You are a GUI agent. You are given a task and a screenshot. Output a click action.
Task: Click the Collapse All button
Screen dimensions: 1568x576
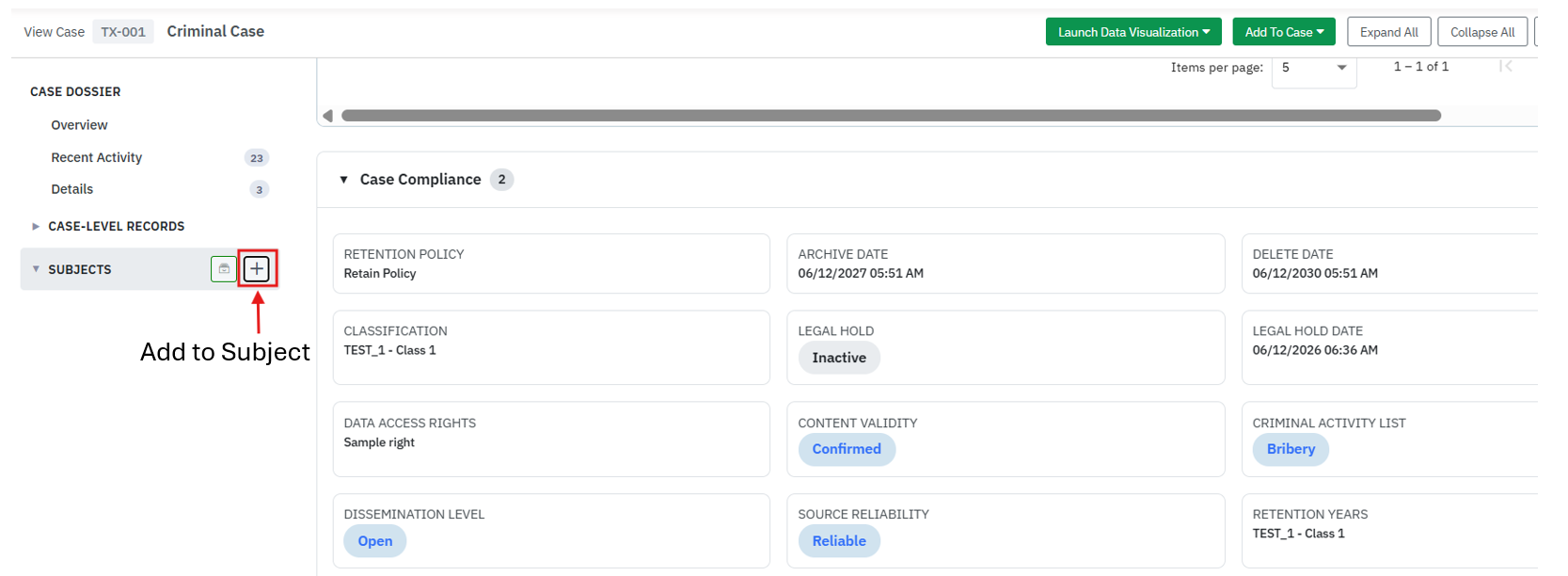click(1482, 32)
